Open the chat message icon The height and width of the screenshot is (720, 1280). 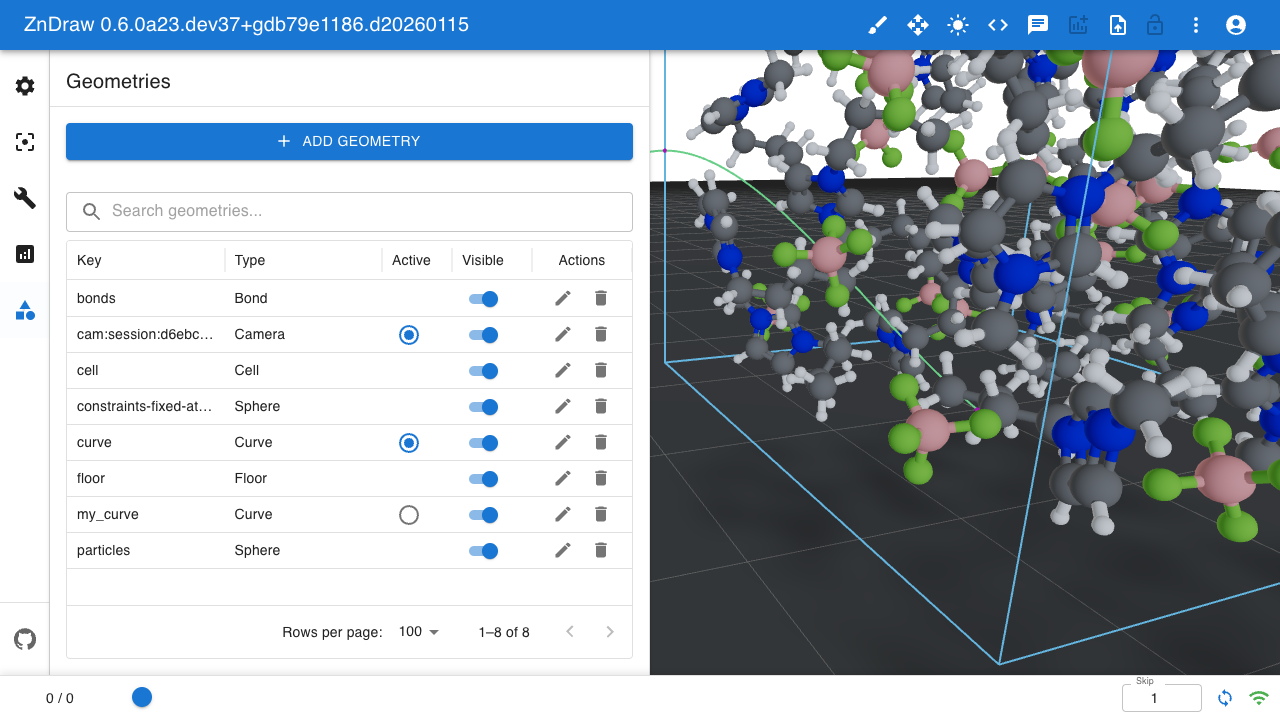click(1038, 25)
